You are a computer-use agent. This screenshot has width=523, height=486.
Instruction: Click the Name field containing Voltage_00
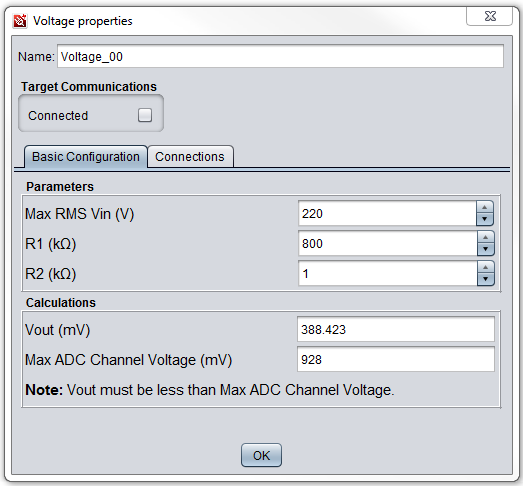tap(280, 56)
